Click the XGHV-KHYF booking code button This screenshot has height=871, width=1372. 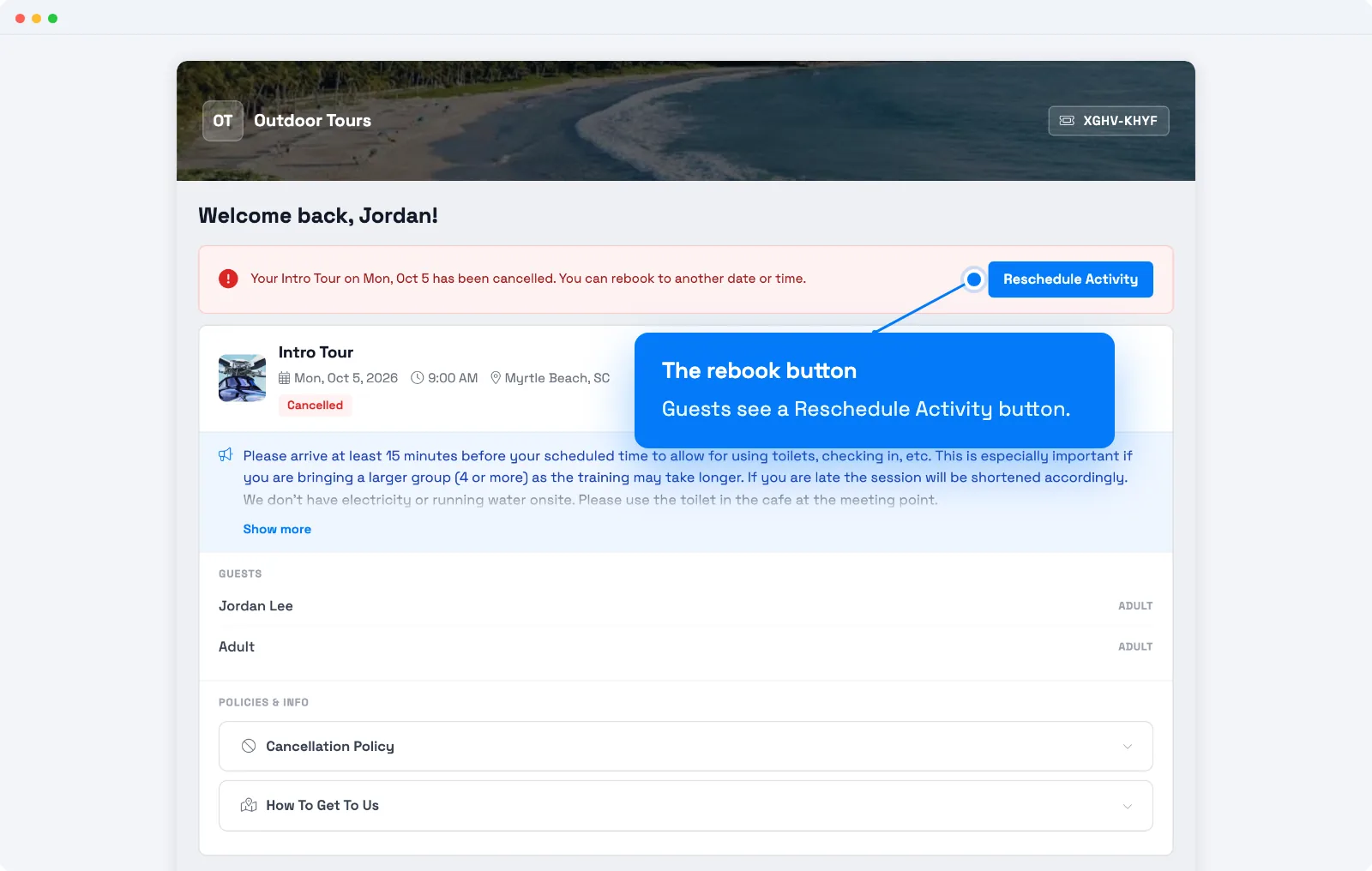point(1109,121)
